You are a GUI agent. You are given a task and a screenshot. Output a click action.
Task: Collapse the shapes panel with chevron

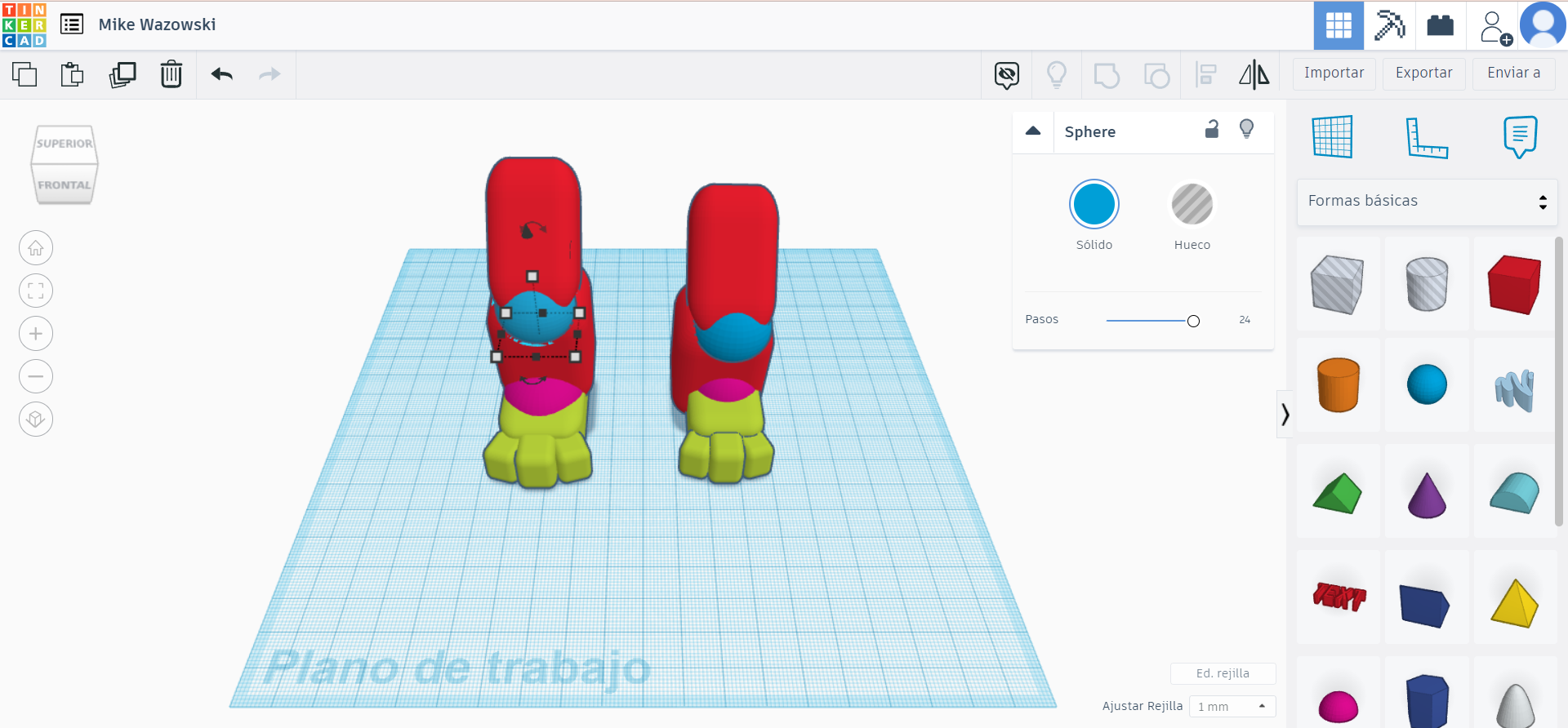click(1285, 415)
